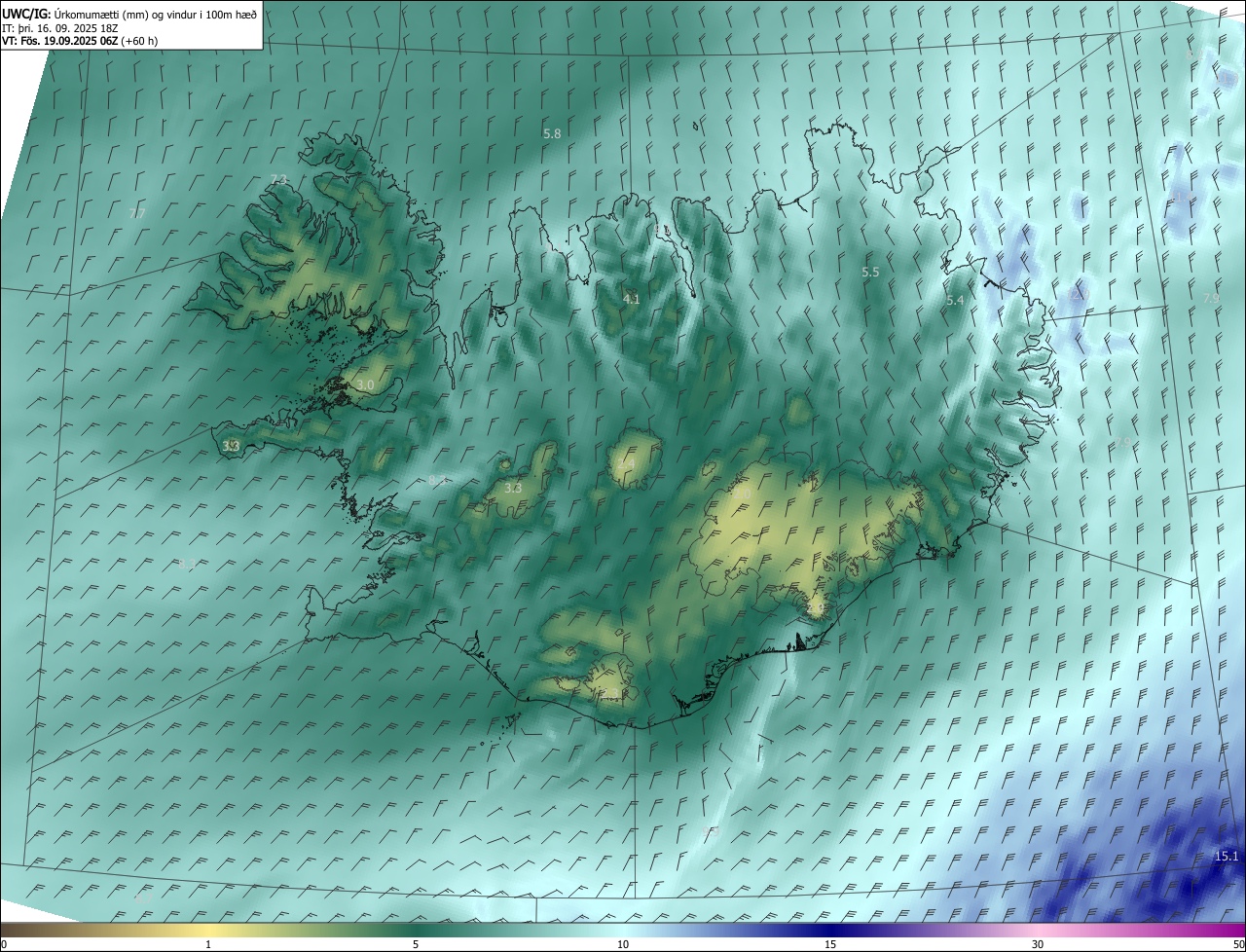Image resolution: width=1246 pixels, height=952 pixels.
Task: Select the 15.1 label in the dark blue area
Action: 1227,857
